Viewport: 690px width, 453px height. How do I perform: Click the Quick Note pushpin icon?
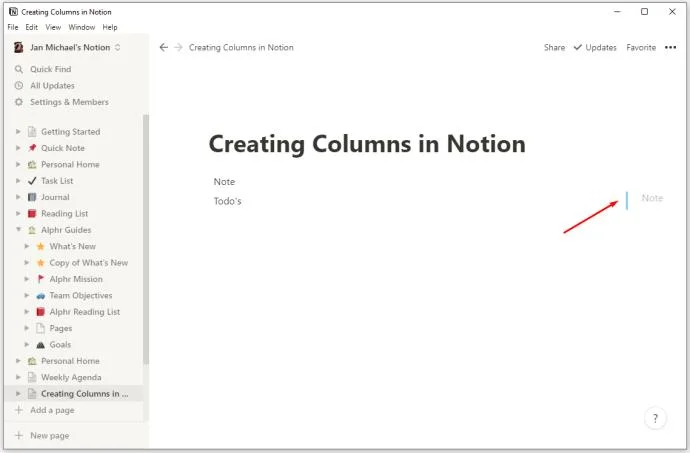[x=32, y=148]
